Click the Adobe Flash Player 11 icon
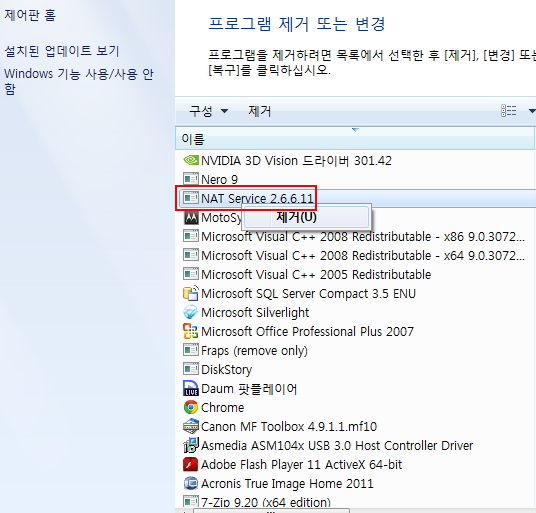536x513 pixels. click(x=191, y=464)
